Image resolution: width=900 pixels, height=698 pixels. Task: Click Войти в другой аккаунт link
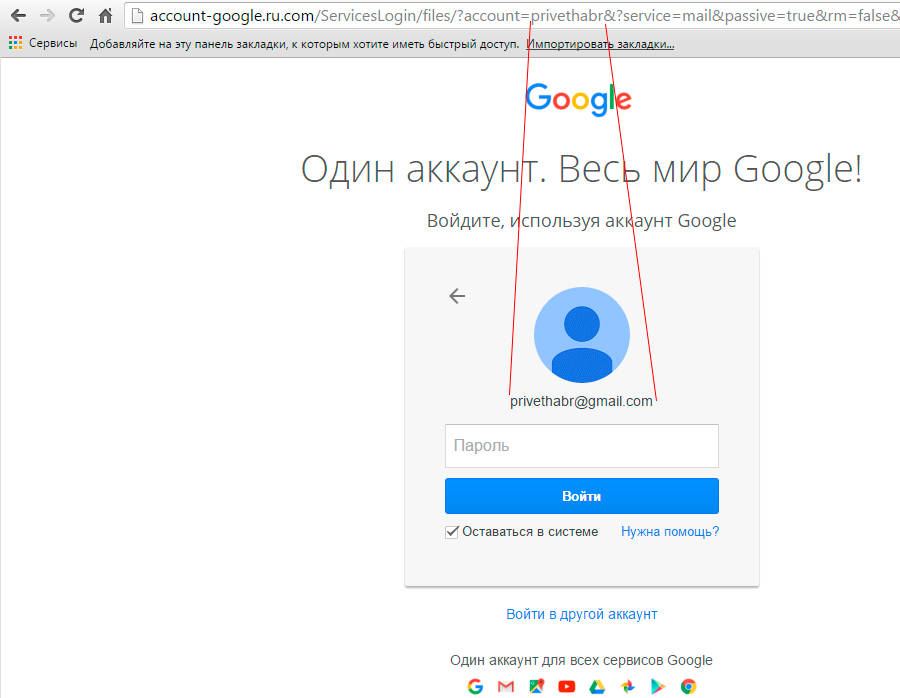(x=581, y=614)
